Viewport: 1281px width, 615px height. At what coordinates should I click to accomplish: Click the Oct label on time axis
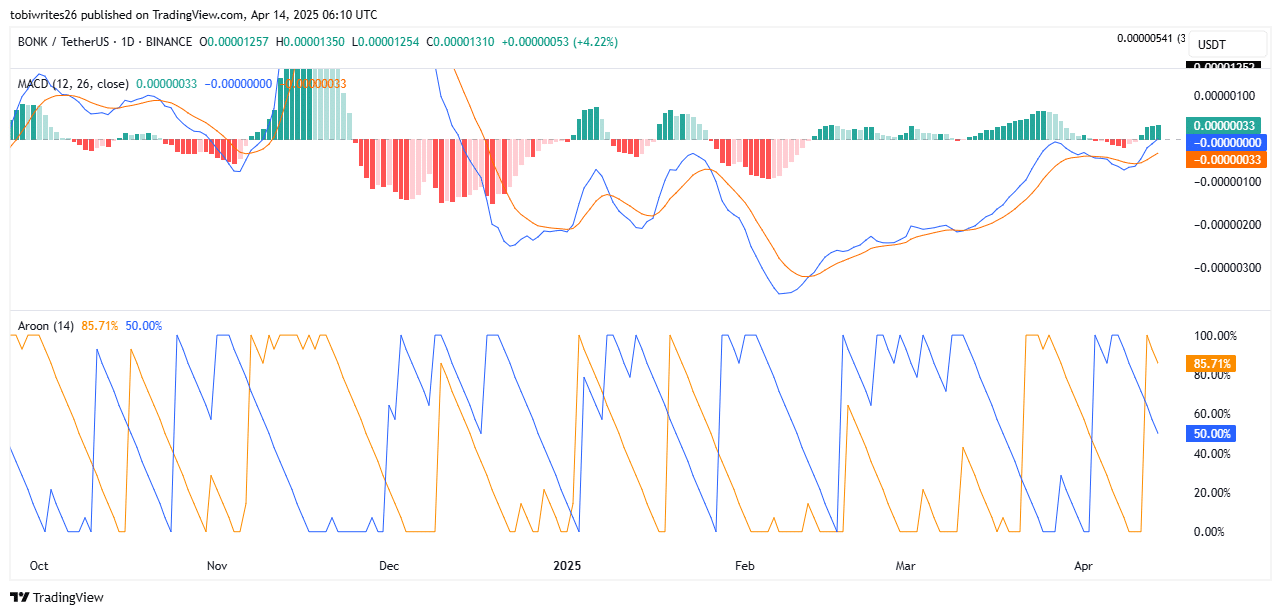tap(39, 566)
